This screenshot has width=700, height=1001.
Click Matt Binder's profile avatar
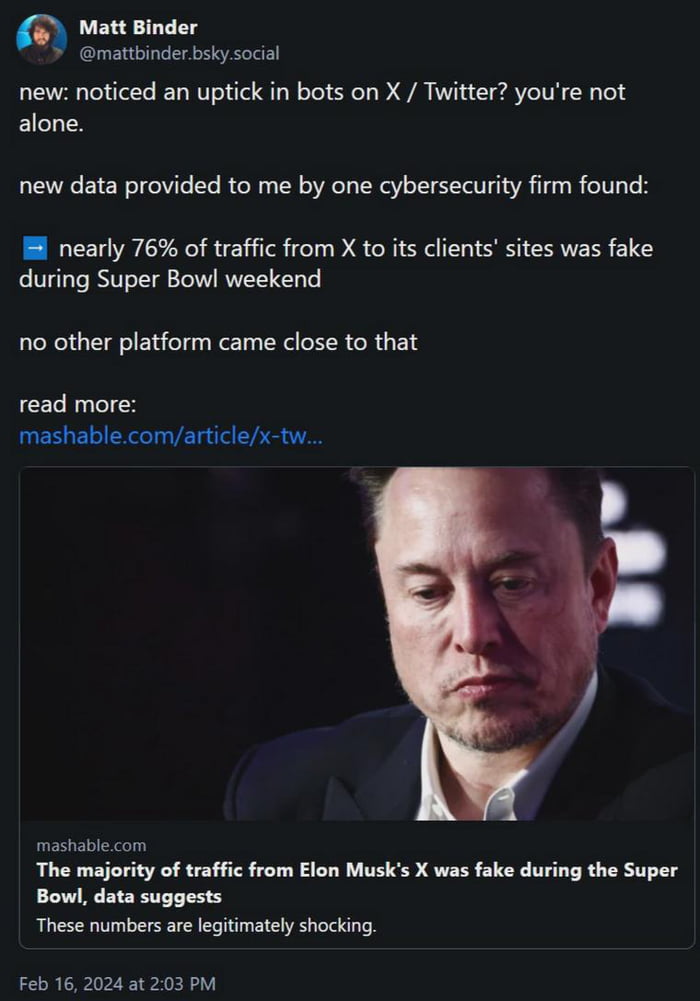click(x=42, y=40)
